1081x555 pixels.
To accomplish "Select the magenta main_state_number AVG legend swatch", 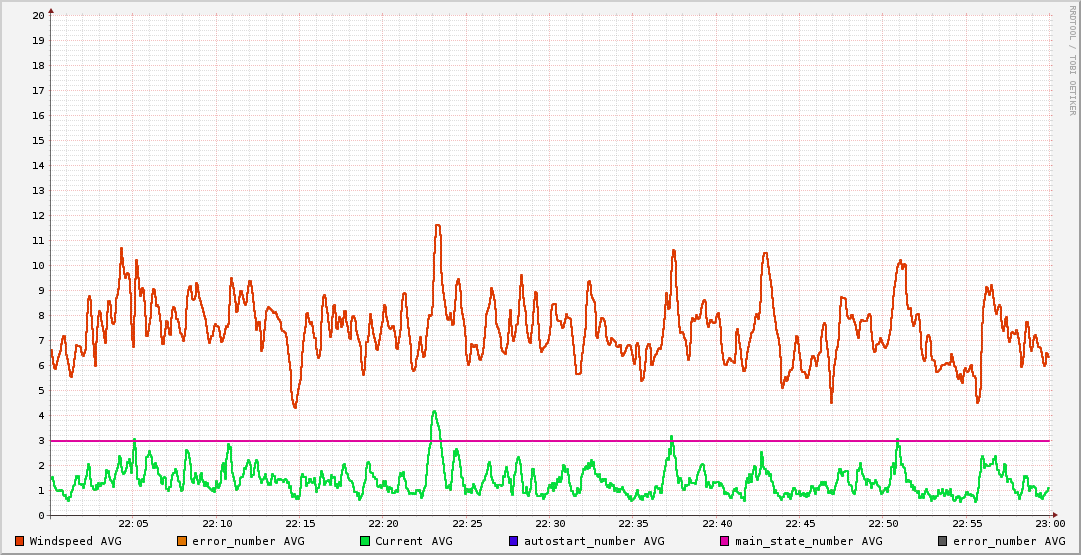I will pos(725,541).
